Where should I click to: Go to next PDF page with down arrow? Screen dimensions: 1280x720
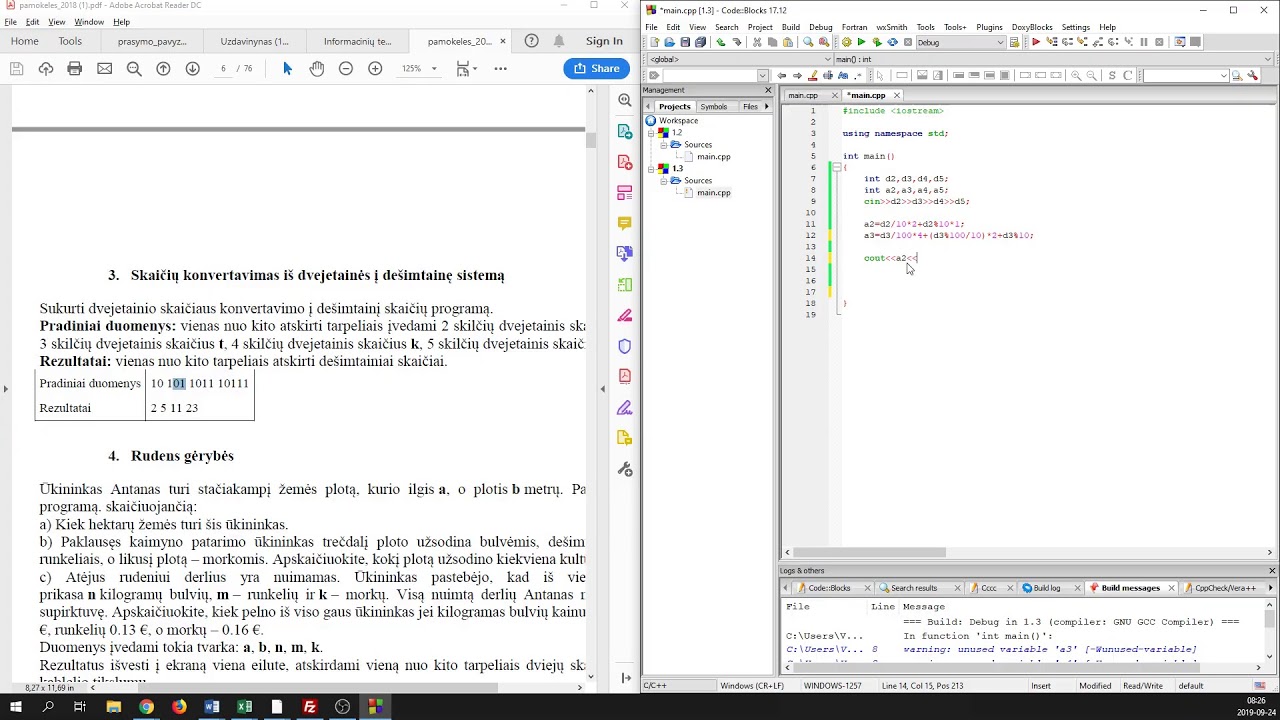click(192, 68)
